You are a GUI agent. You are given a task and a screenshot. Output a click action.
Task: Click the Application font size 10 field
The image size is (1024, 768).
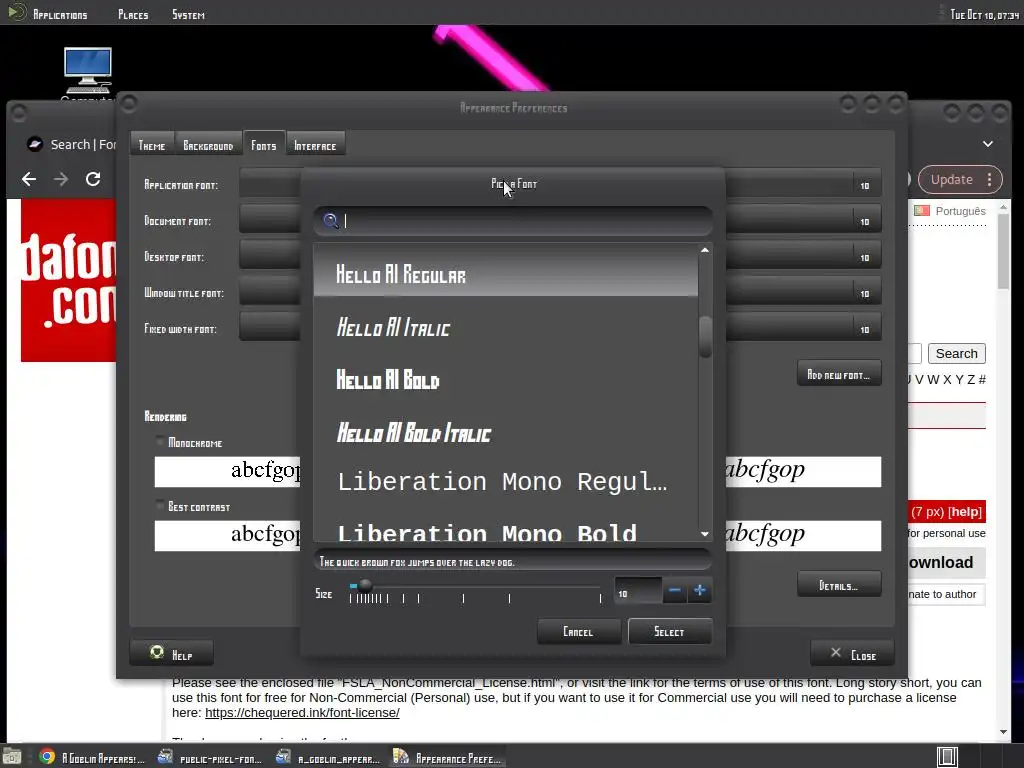[x=867, y=185]
